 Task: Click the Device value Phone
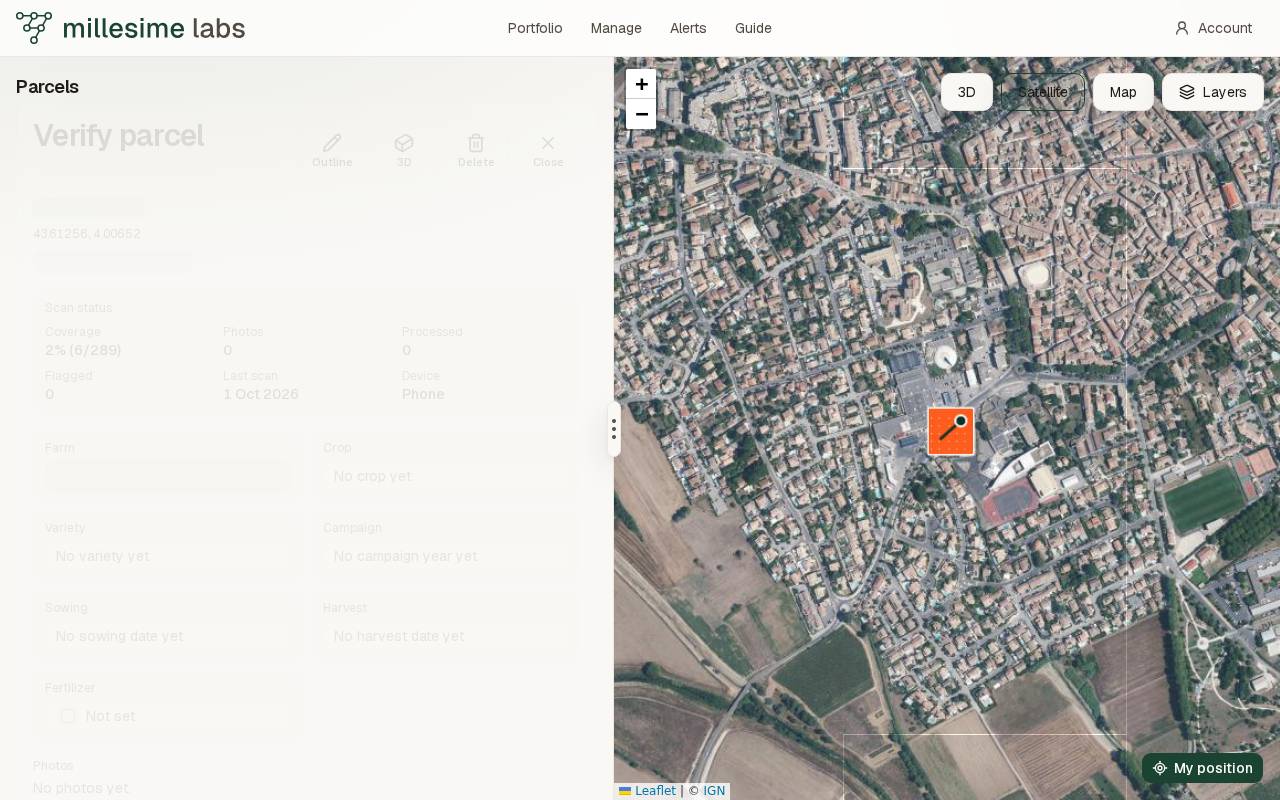(x=423, y=394)
